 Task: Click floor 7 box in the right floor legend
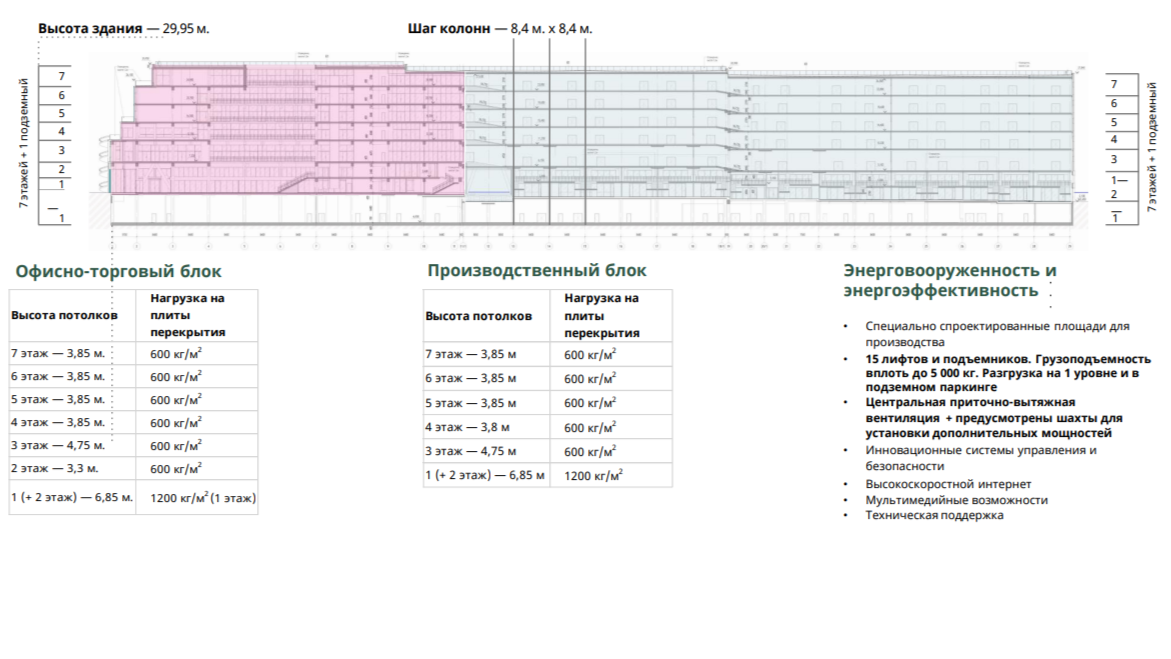point(1114,84)
